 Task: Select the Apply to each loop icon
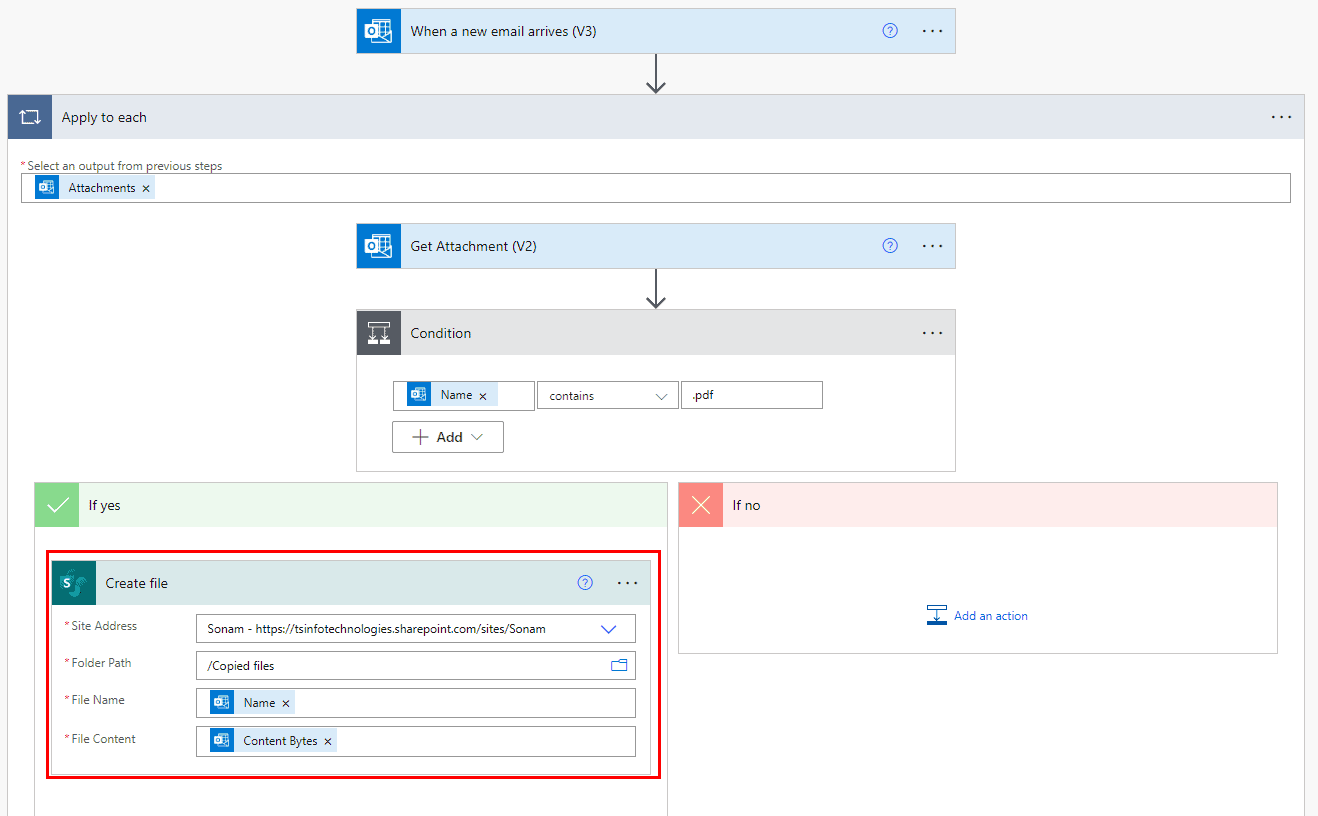(29, 116)
